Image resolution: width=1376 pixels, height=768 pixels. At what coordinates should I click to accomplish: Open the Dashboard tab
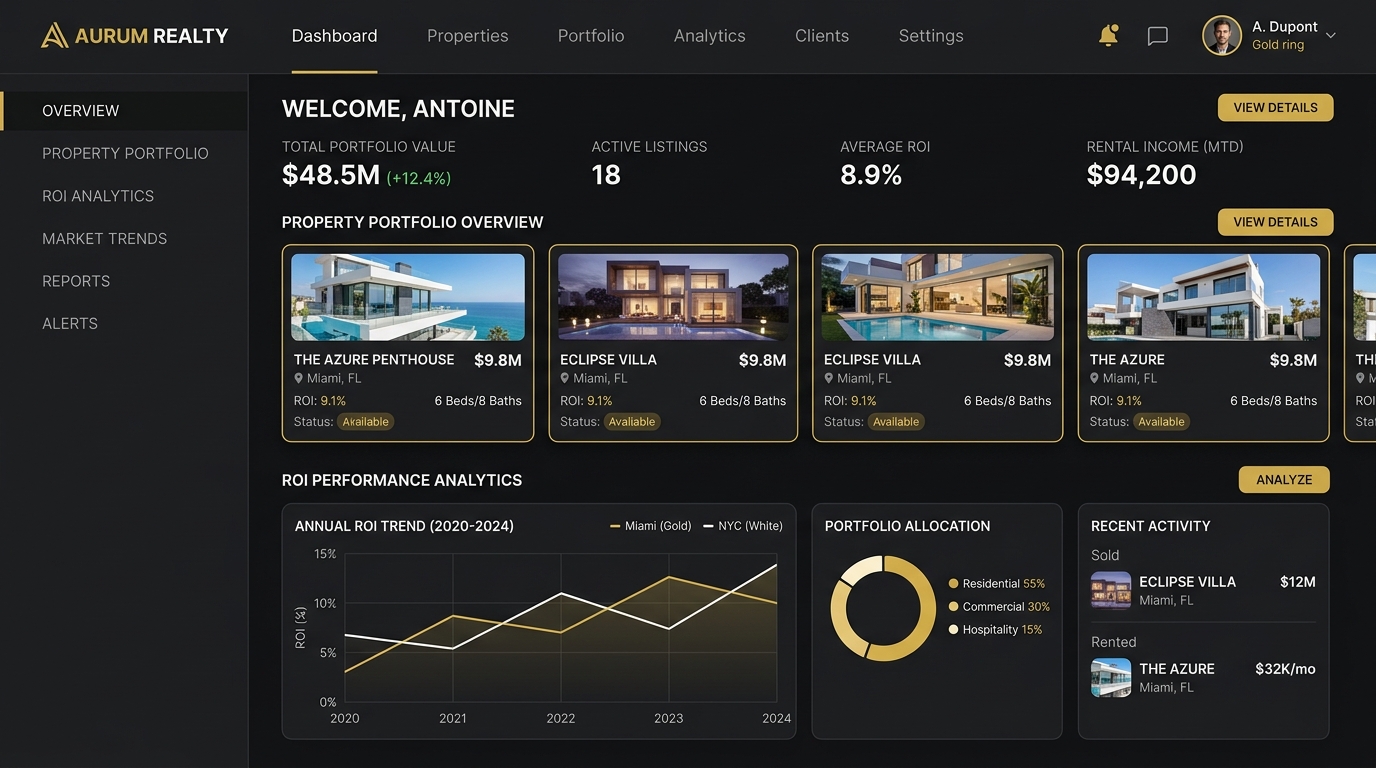point(334,36)
